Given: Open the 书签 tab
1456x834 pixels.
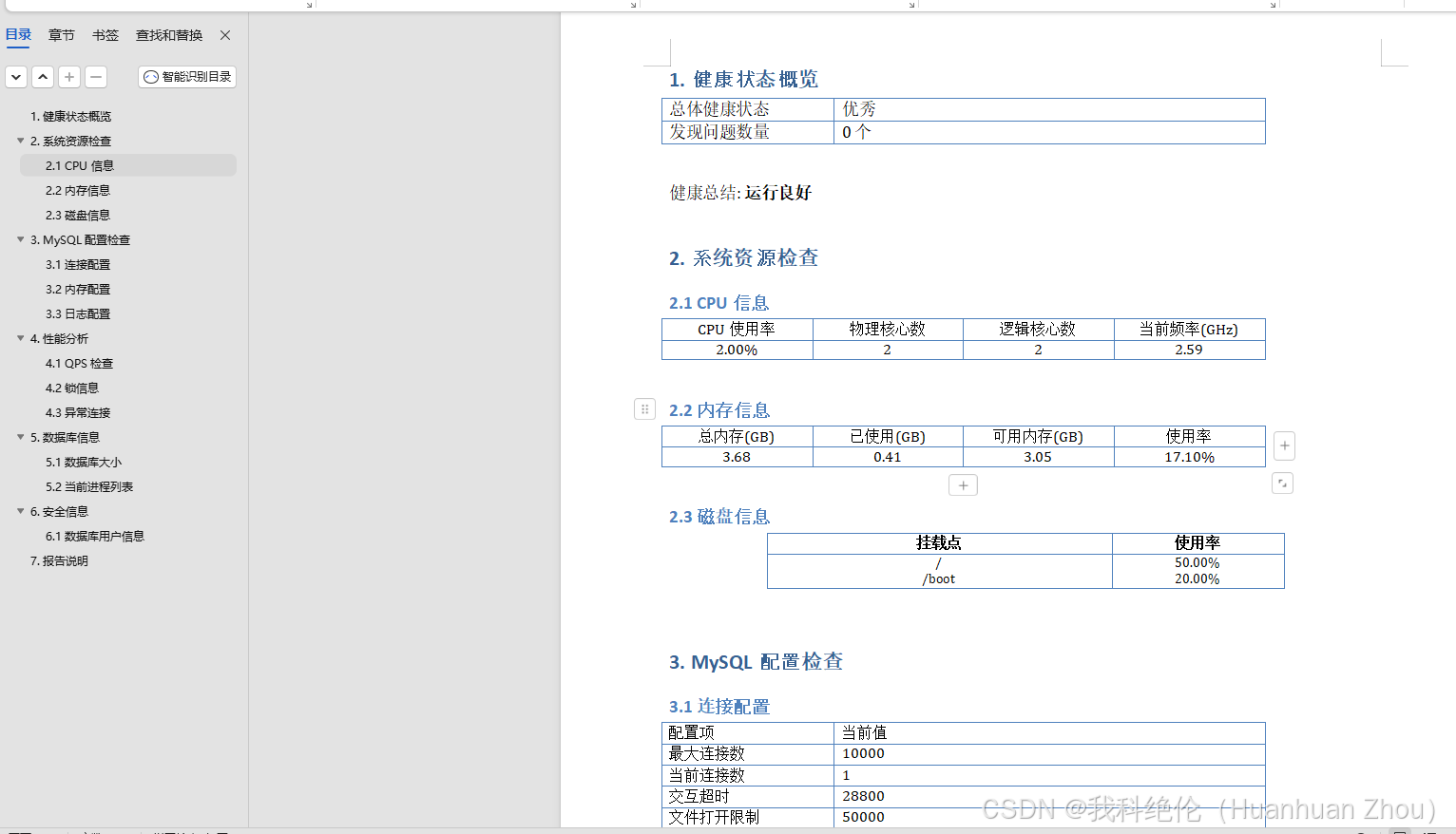Looking at the screenshot, I should 105,35.
